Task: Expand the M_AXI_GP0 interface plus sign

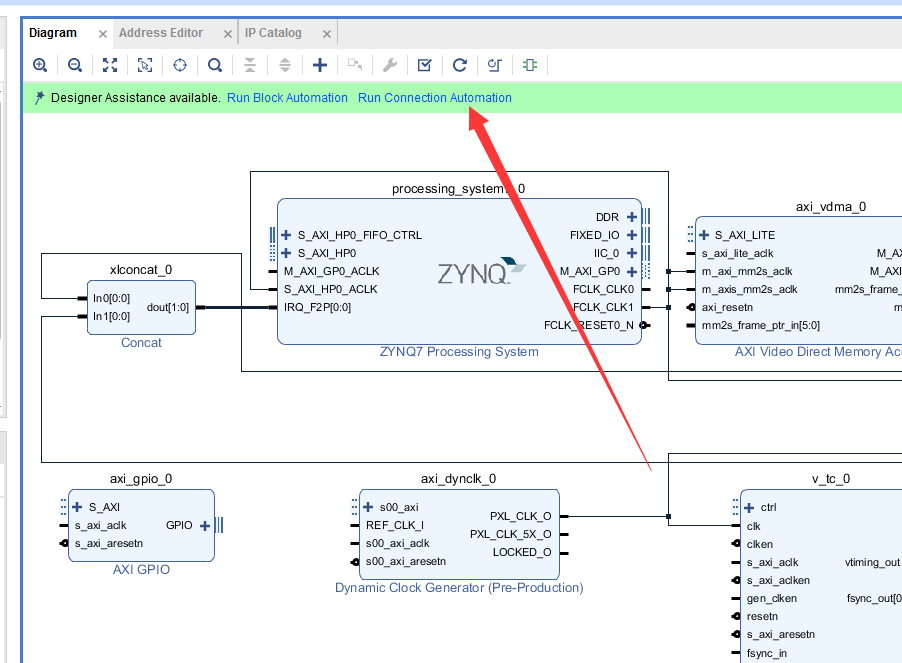Action: (x=632, y=271)
